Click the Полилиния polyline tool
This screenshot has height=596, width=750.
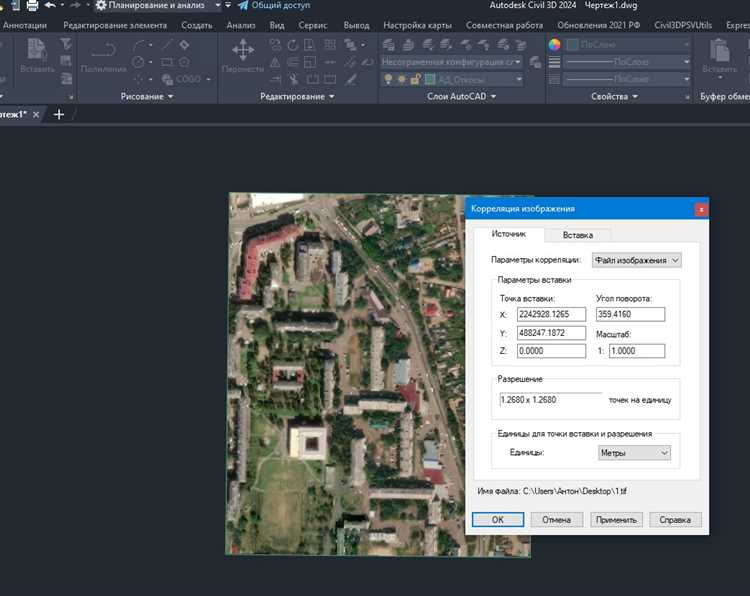click(x=104, y=56)
